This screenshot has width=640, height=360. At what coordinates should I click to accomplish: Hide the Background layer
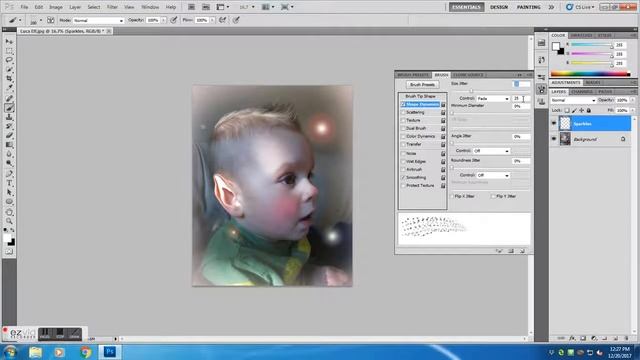pyautogui.click(x=554, y=139)
